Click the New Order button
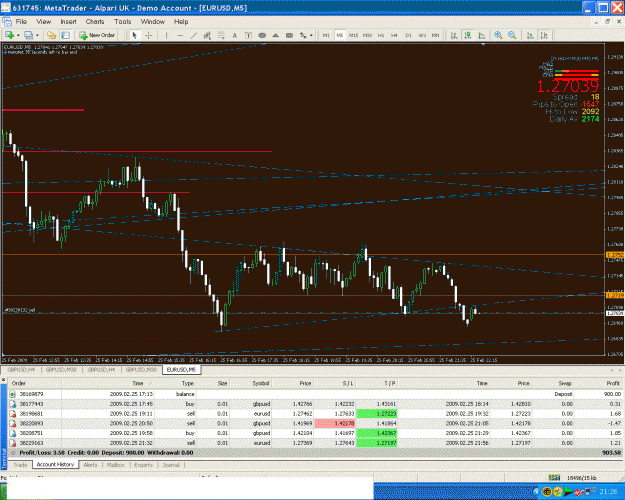 tap(97, 35)
